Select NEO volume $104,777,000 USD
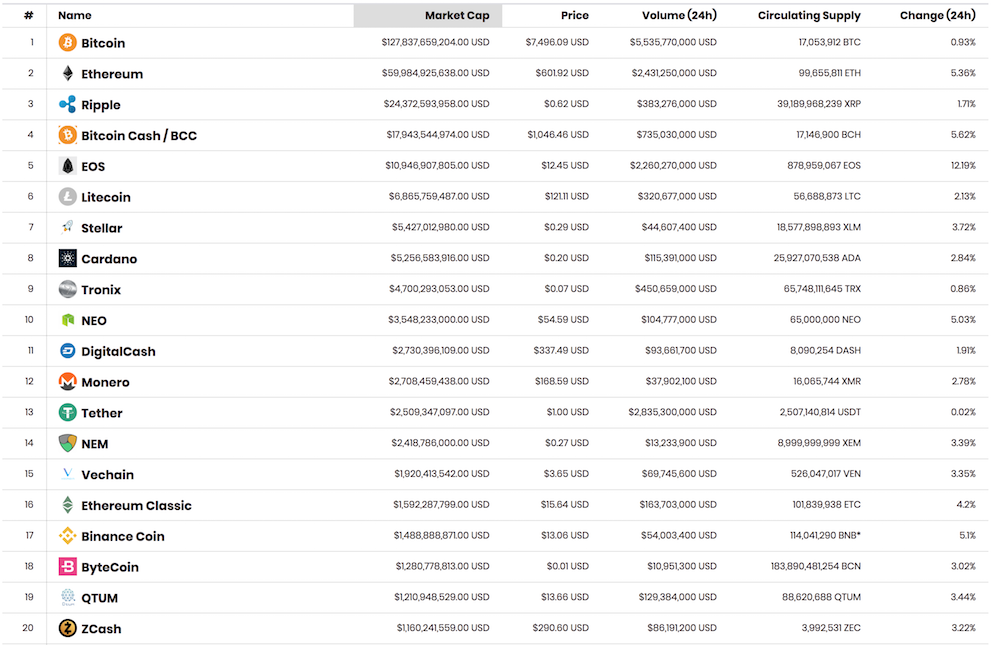 tap(679, 319)
